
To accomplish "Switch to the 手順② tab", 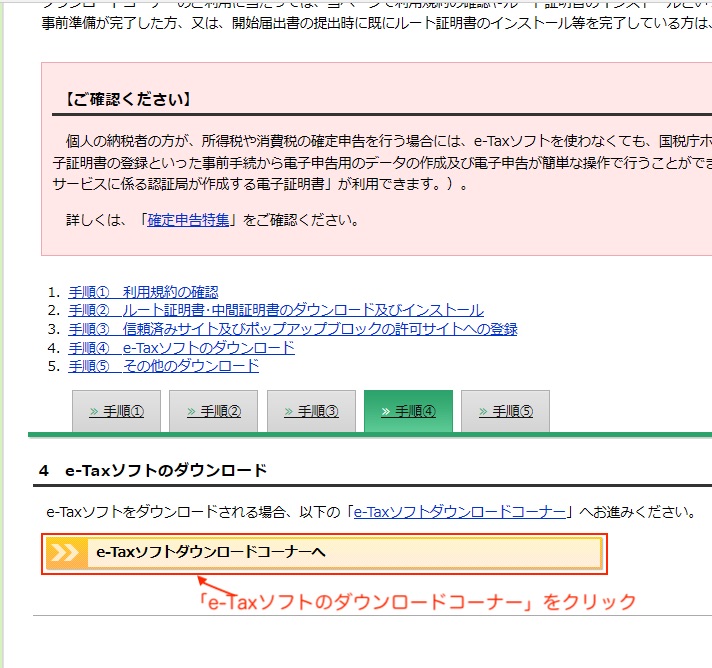I will pyautogui.click(x=213, y=411).
